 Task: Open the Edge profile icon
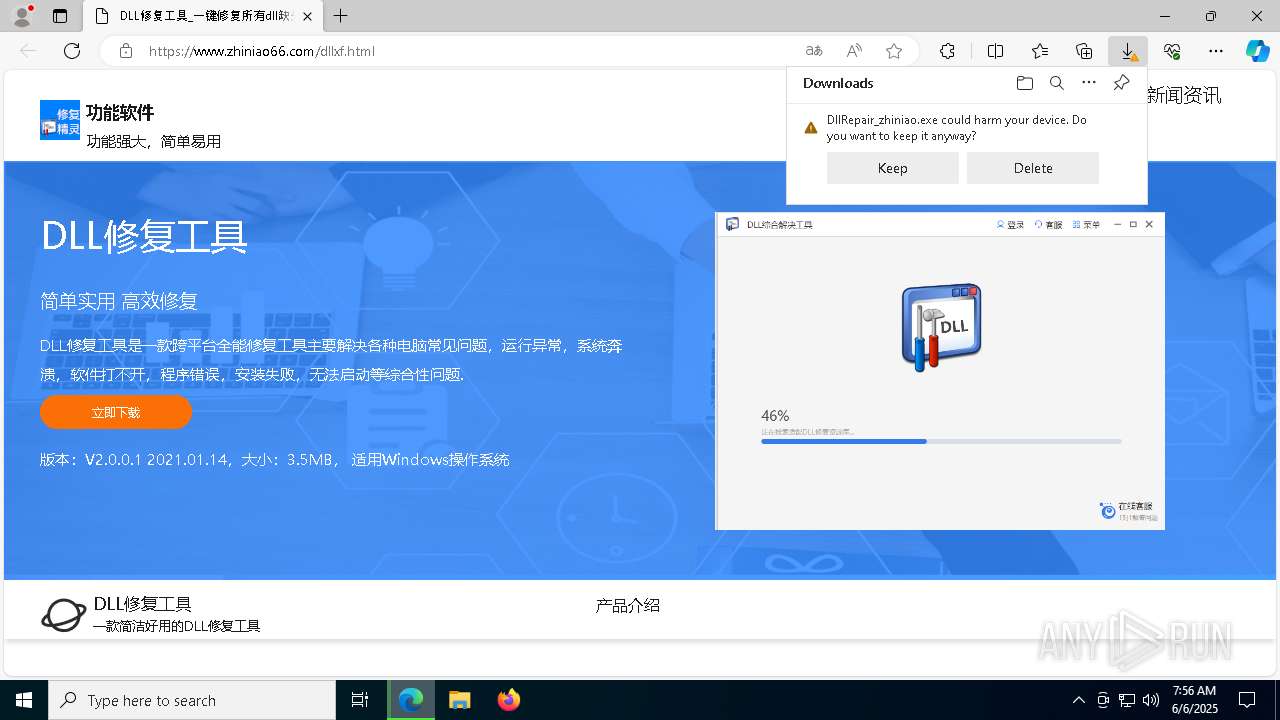(22, 16)
